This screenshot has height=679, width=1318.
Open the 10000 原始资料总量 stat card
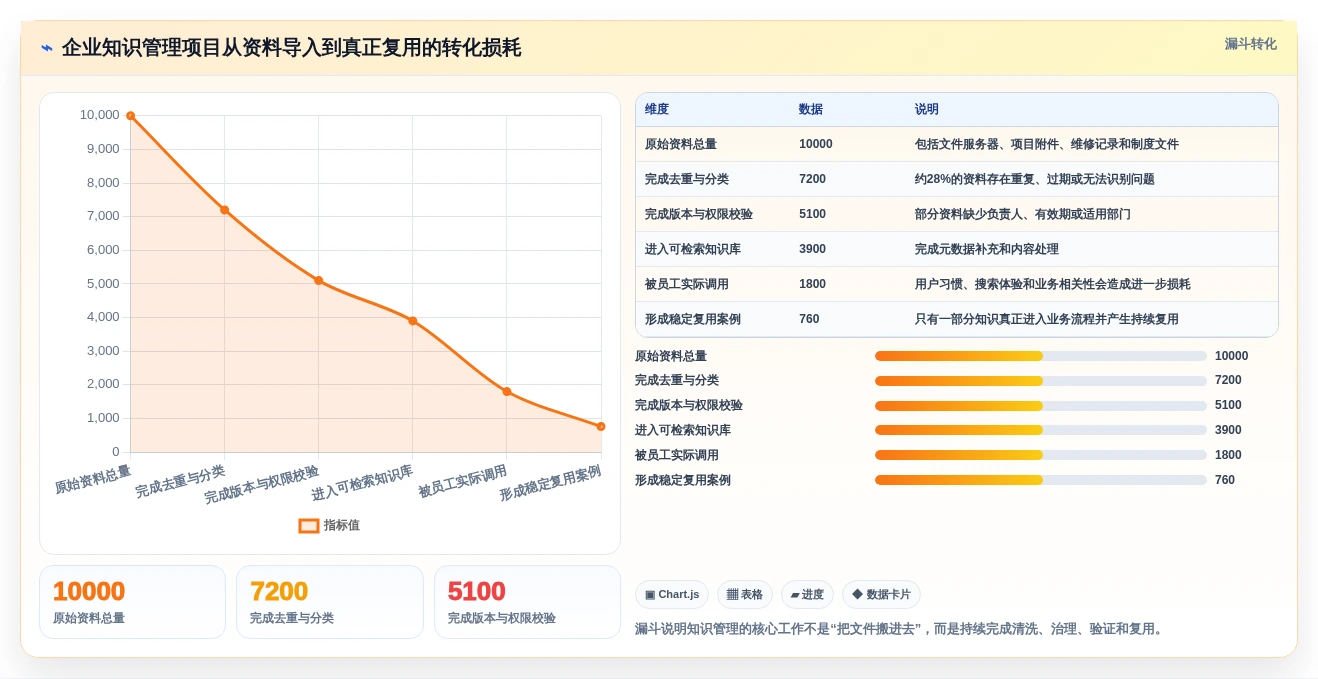click(132, 602)
